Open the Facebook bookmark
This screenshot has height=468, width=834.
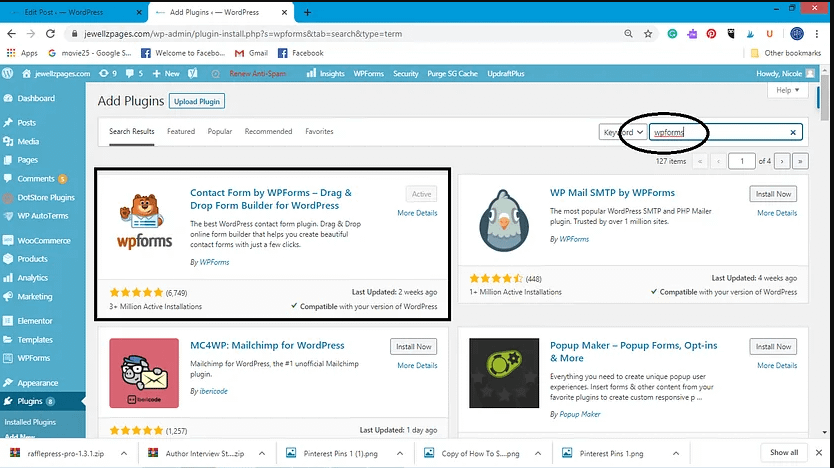[301, 53]
